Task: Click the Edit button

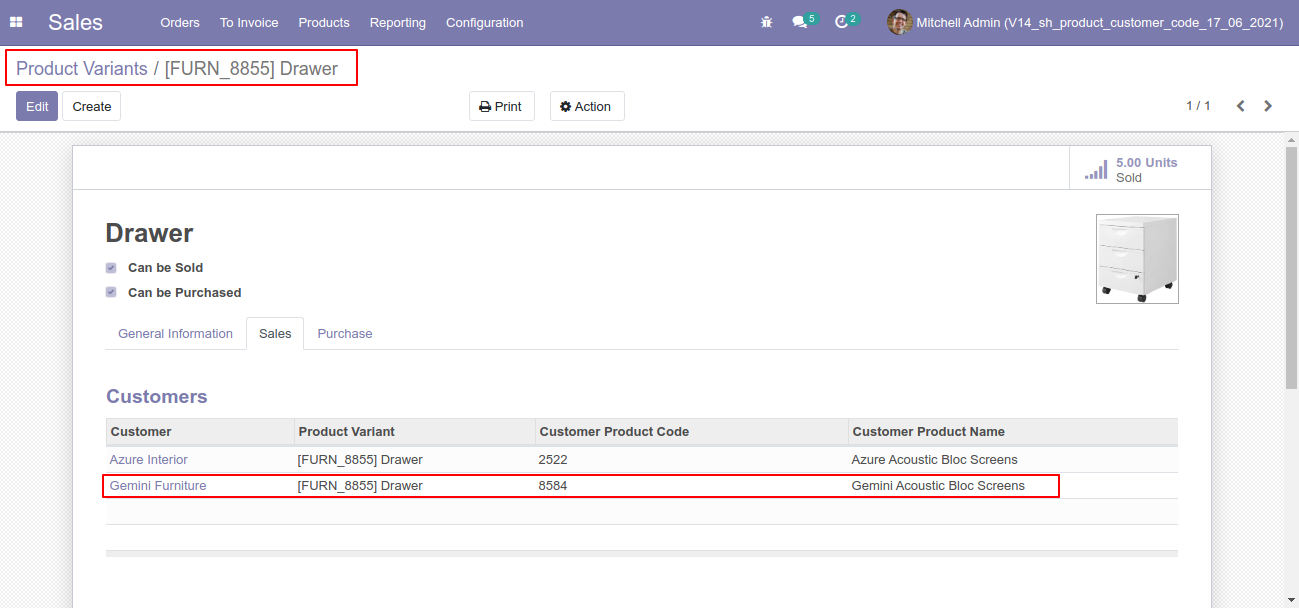Action: (x=37, y=106)
